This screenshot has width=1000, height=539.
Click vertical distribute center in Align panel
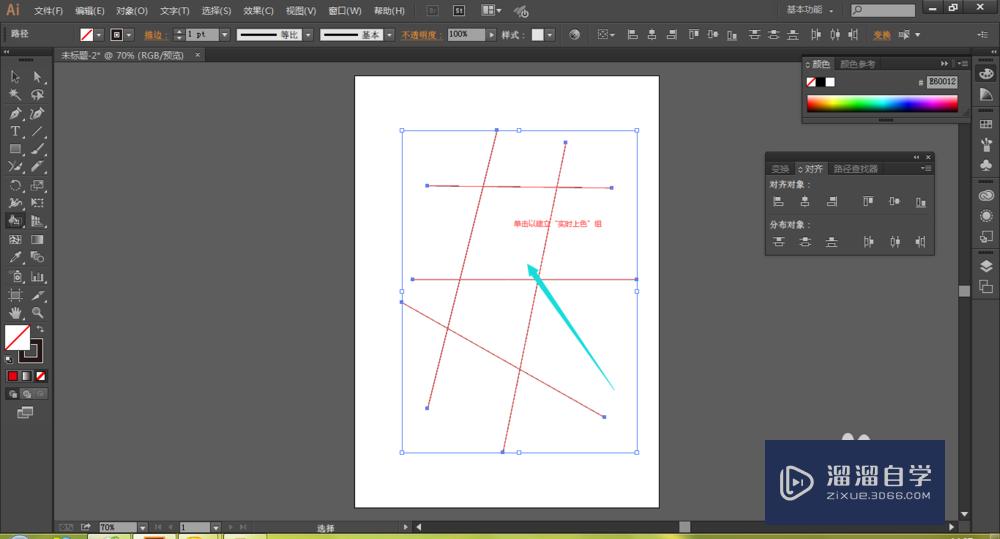point(805,242)
